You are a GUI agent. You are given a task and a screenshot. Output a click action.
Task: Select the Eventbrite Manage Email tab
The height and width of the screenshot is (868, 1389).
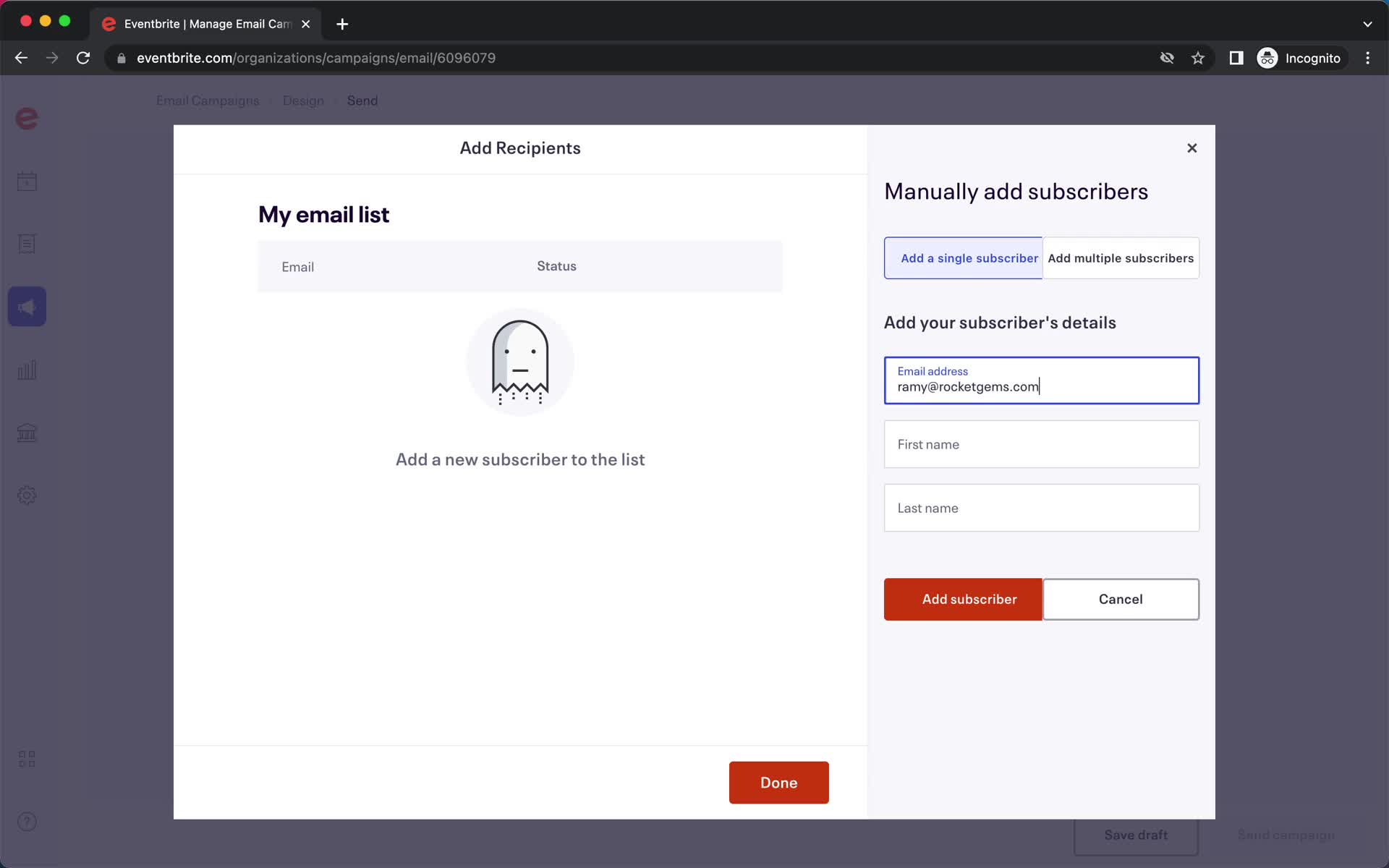(206, 24)
